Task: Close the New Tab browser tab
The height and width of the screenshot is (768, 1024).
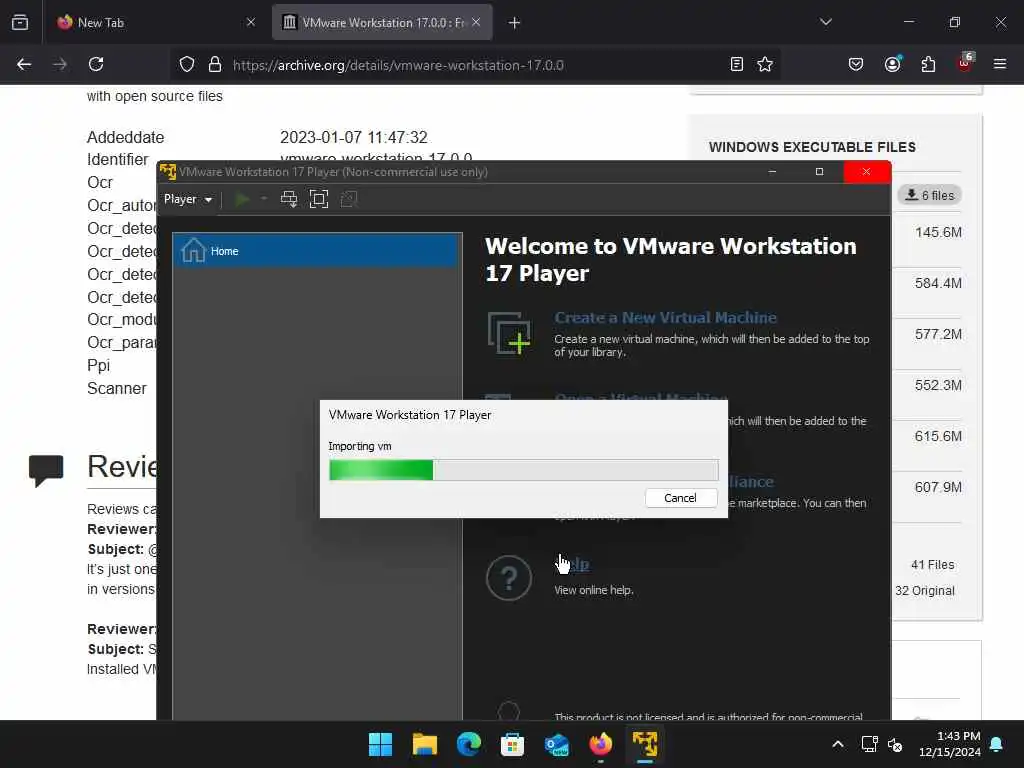Action: coord(251,22)
